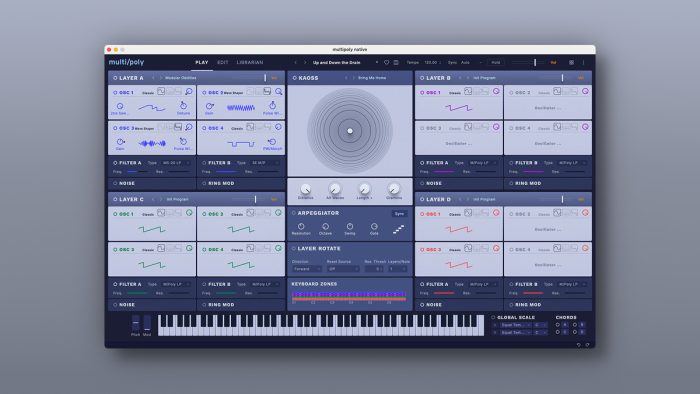Click the Arpeggiator Sync button
700x394 pixels.
click(399, 214)
